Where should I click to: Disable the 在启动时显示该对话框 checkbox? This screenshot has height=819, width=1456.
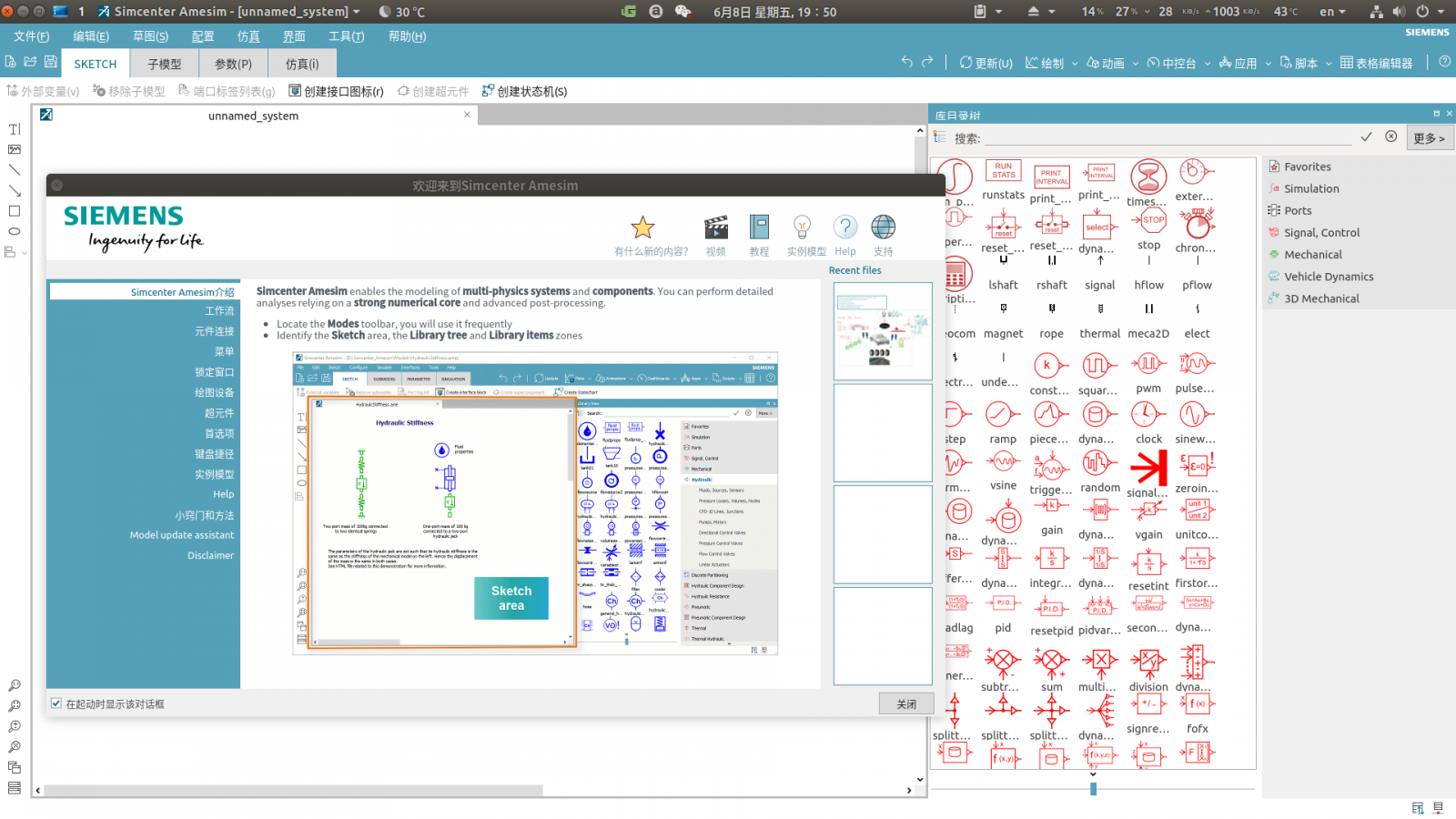click(x=56, y=703)
